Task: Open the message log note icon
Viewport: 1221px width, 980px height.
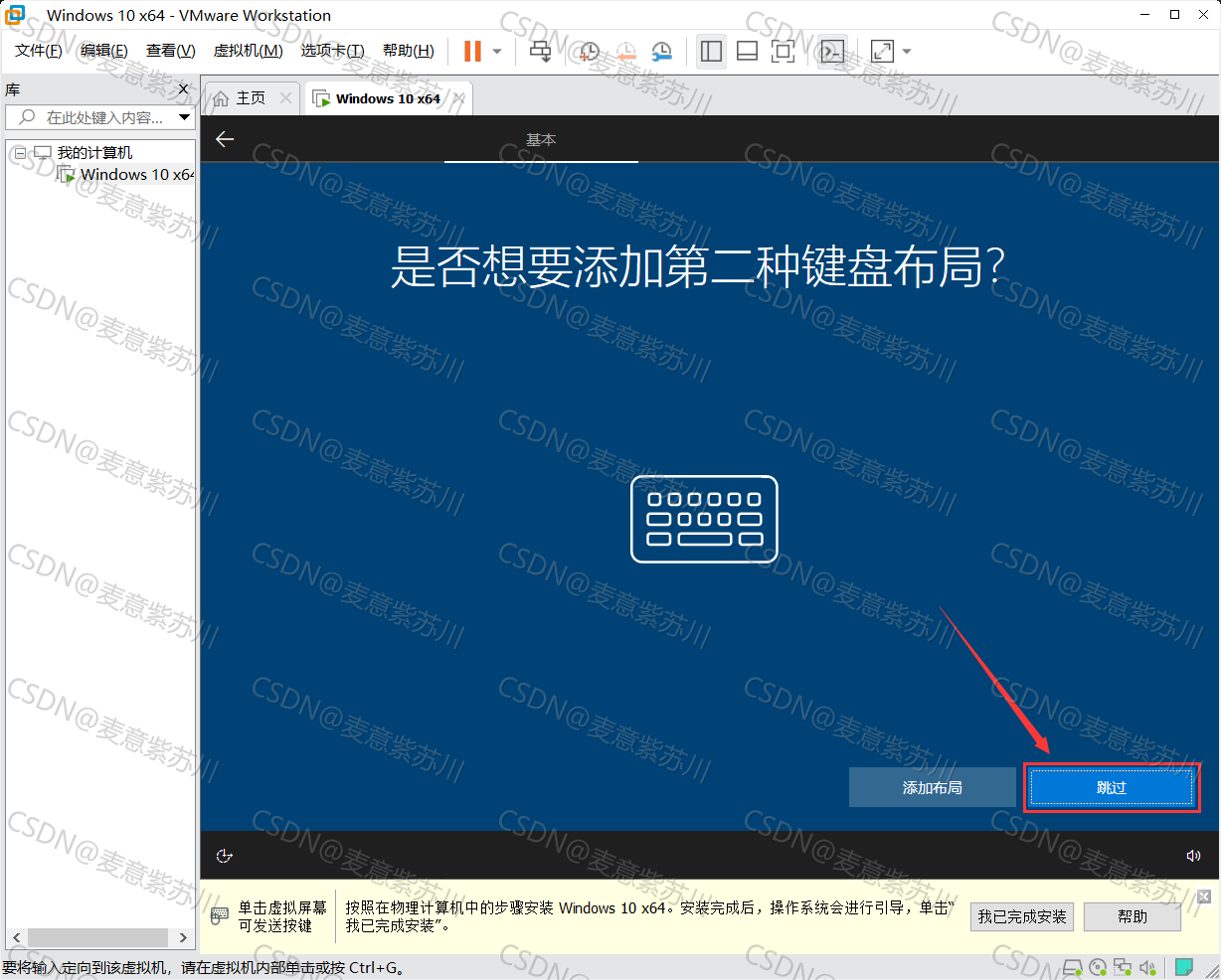Action: click(1184, 967)
